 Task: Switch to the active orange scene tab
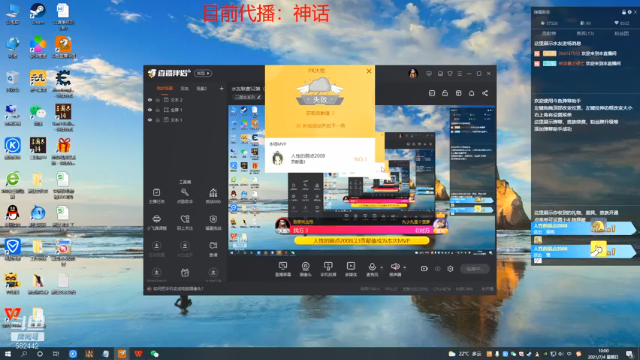point(165,89)
